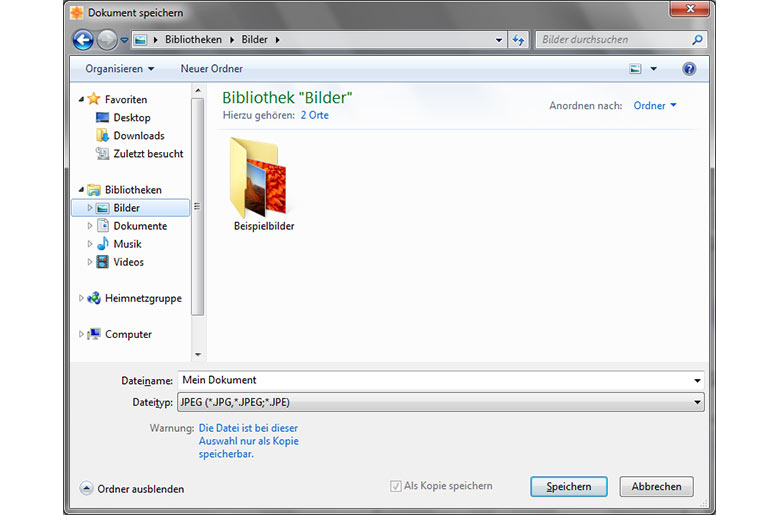Open the view options dropdown arrow
This screenshot has height=515, width=780.
654,69
